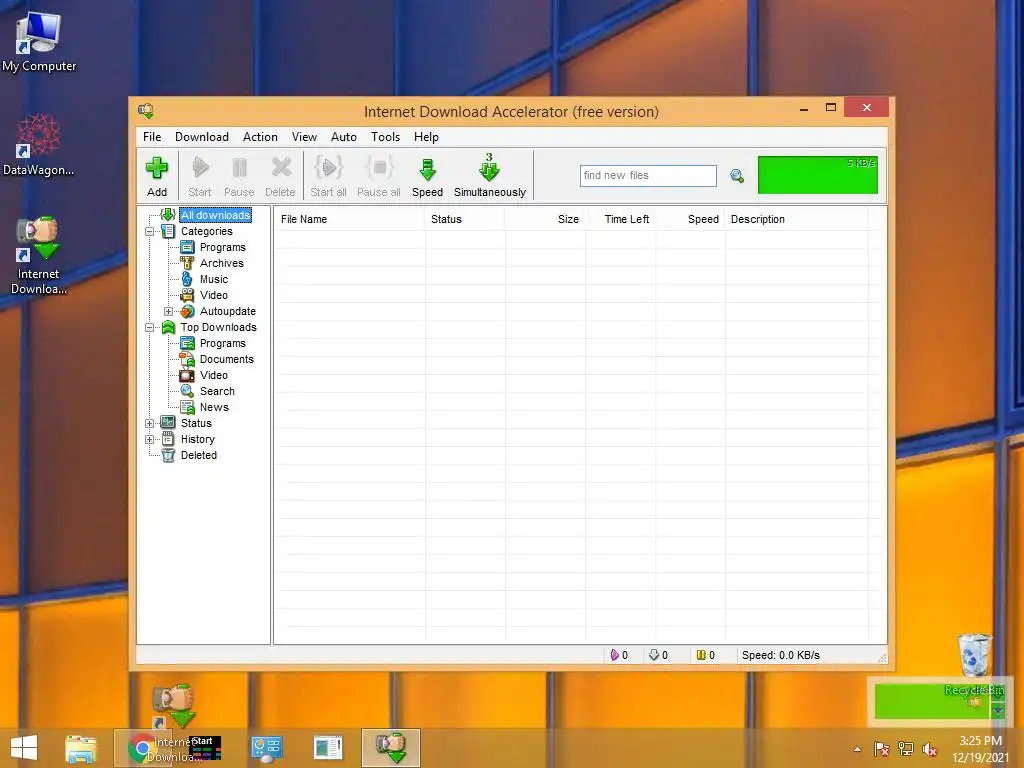The image size is (1024, 768).
Task: Select Video under Categories
Action: coord(214,295)
